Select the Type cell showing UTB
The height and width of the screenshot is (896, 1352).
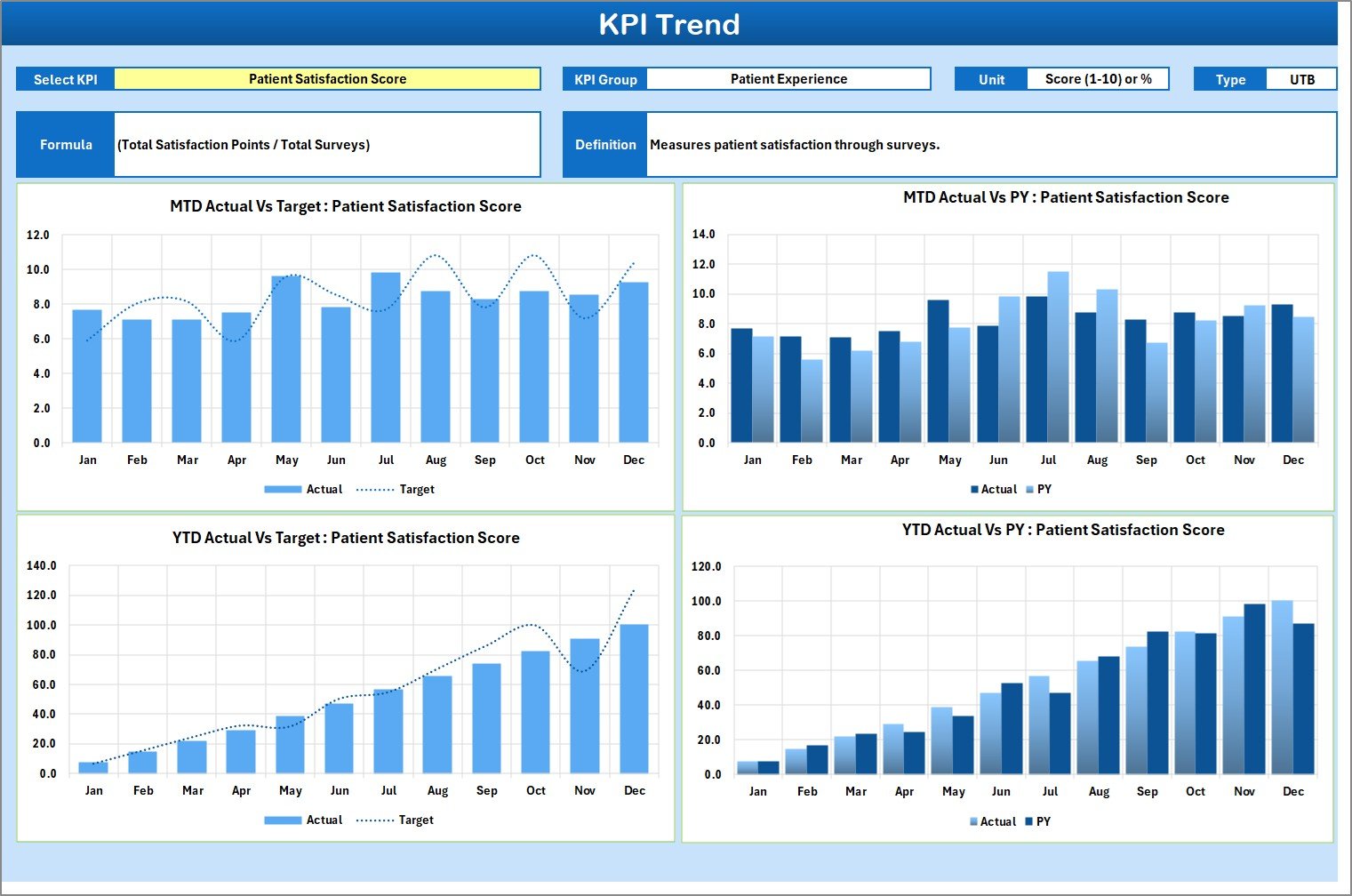(x=1301, y=80)
